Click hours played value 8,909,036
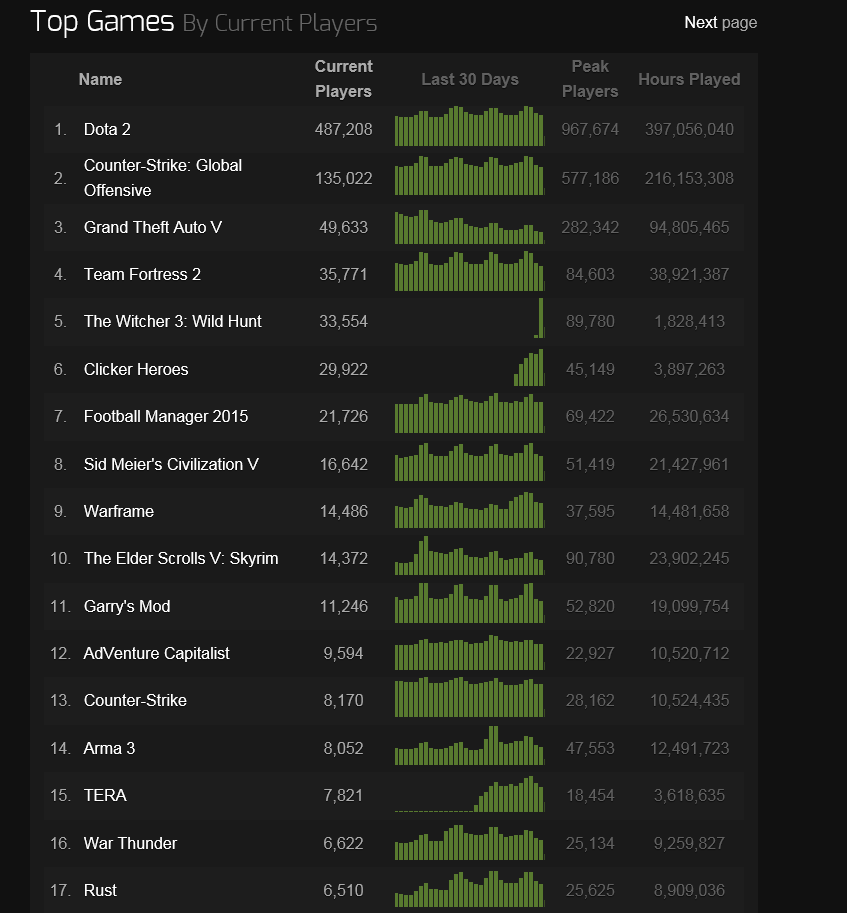The image size is (847, 913). 689,890
